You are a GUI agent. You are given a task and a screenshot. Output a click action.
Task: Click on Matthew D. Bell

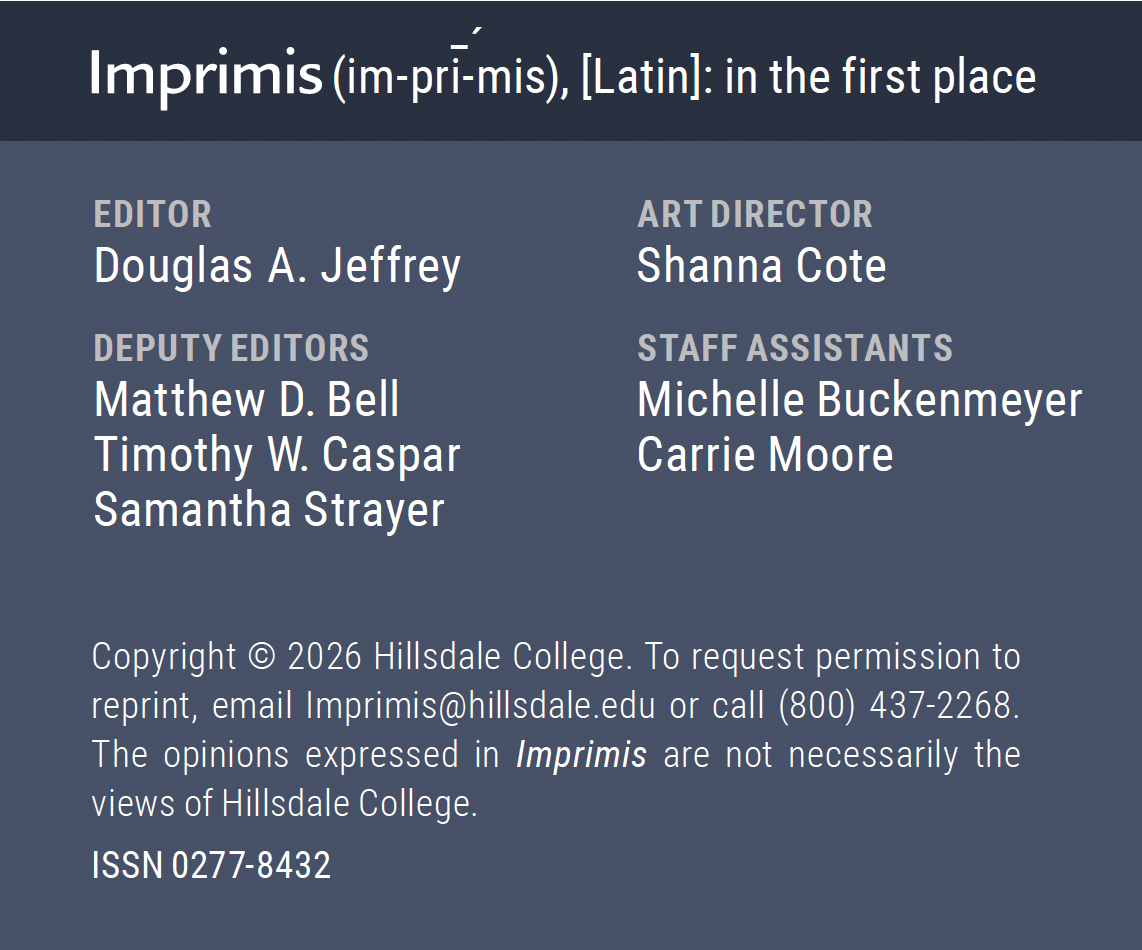pyautogui.click(x=246, y=400)
